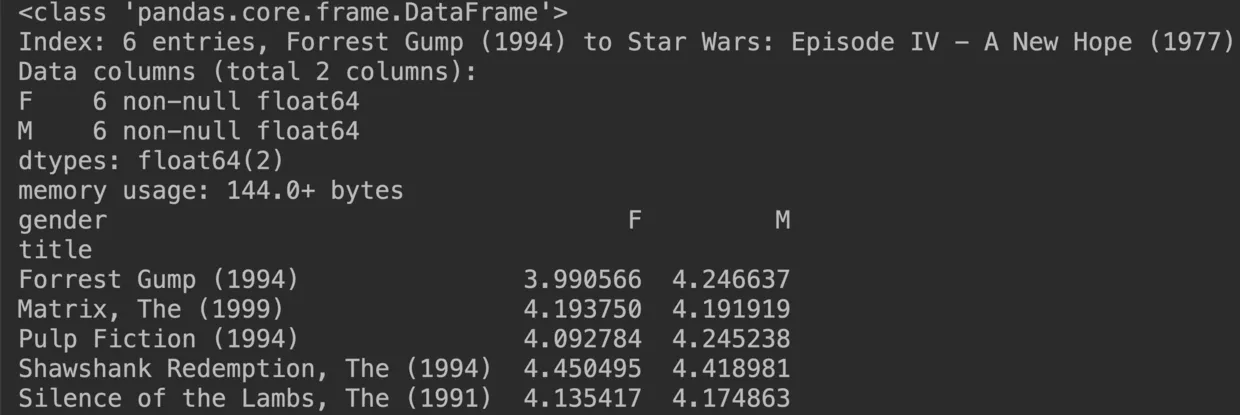Image resolution: width=1240 pixels, height=415 pixels.
Task: Click the 'Forrest Gump (1994)' row title
Action: click(158, 279)
